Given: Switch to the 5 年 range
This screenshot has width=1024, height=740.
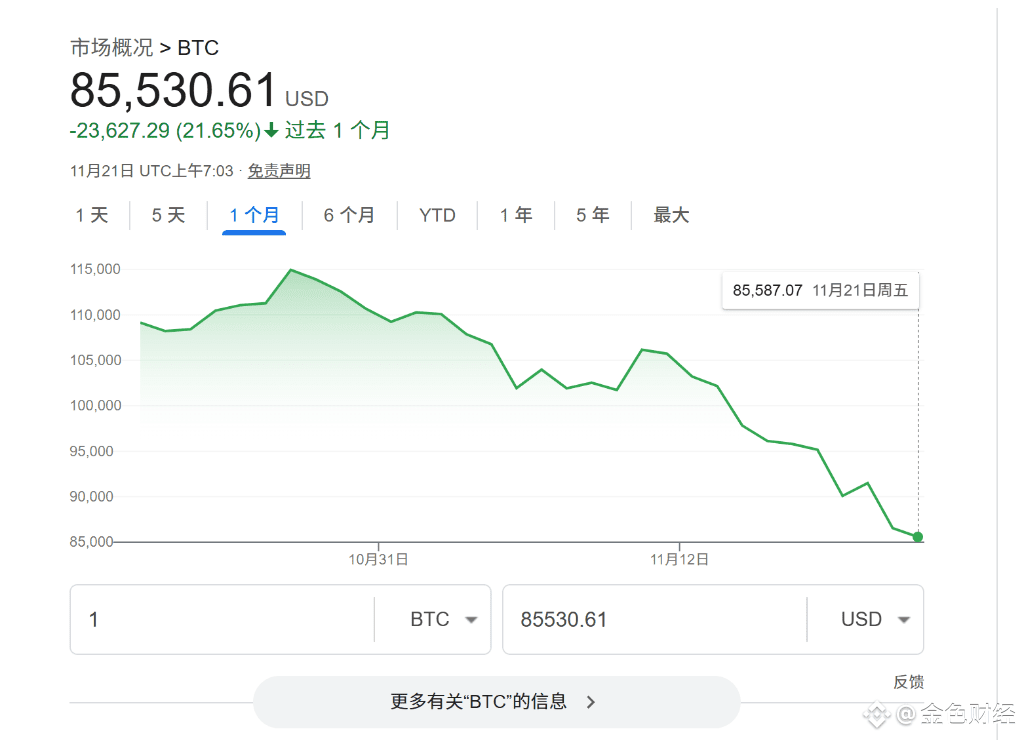Looking at the screenshot, I should pyautogui.click(x=593, y=215).
